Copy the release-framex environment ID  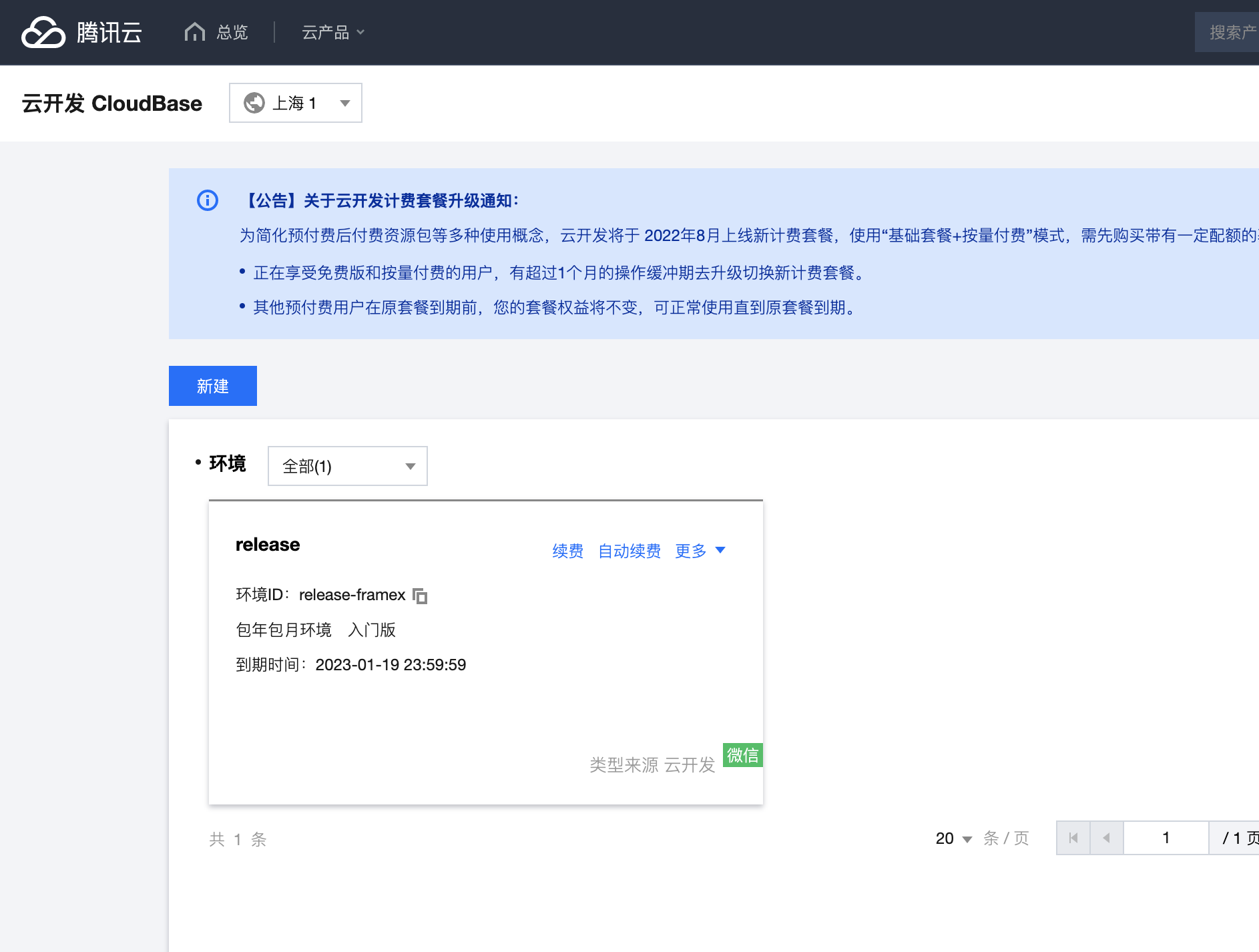click(420, 596)
